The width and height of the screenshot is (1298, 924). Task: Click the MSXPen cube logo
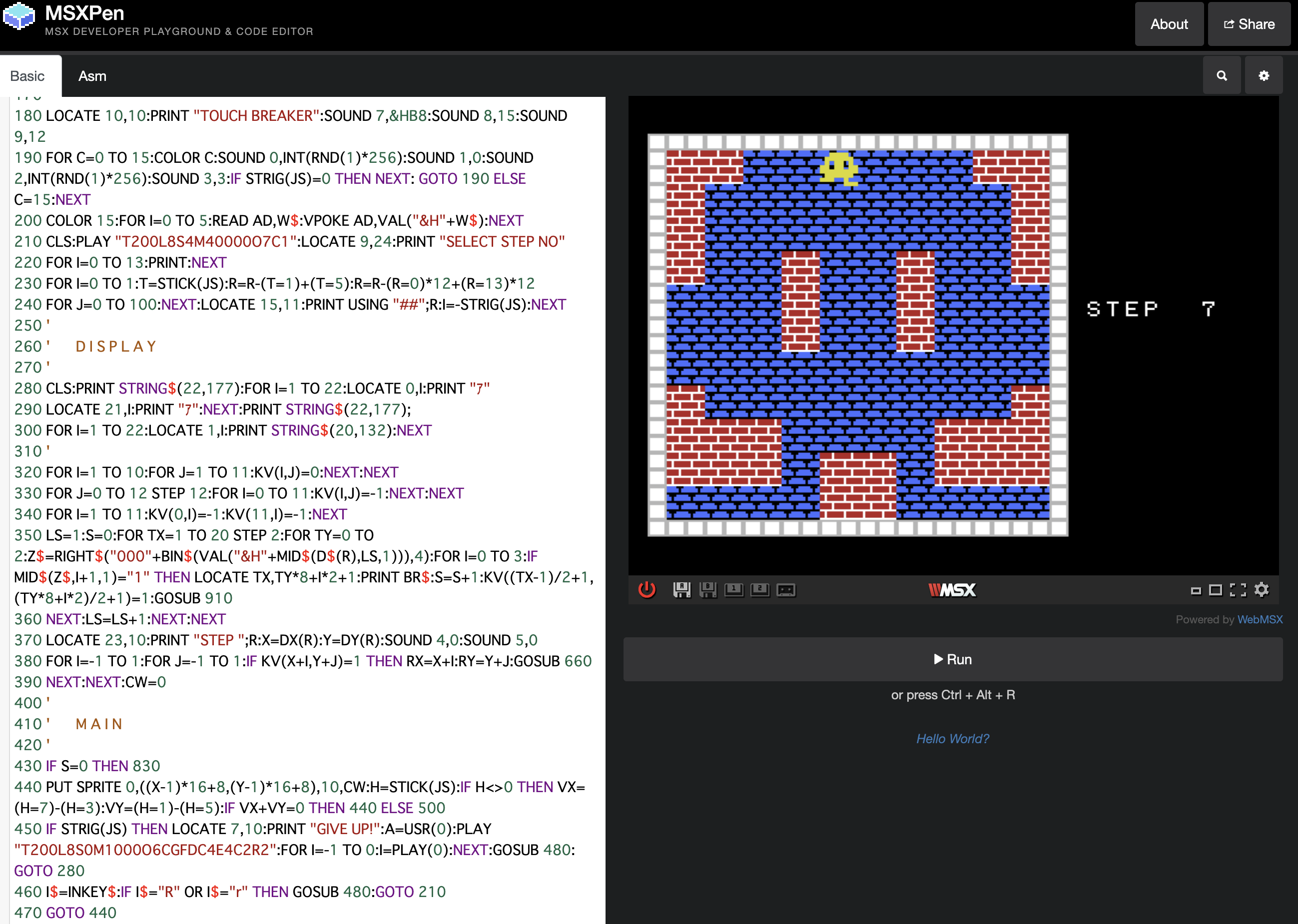tap(19, 16)
